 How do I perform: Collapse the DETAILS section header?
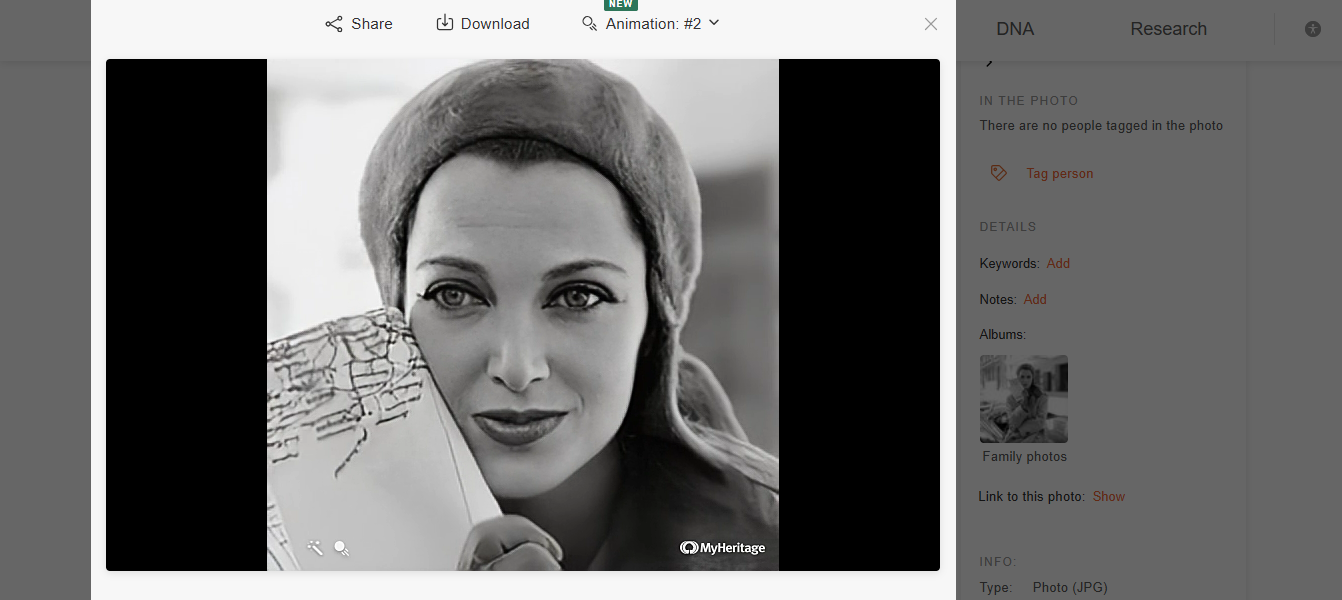1007,226
